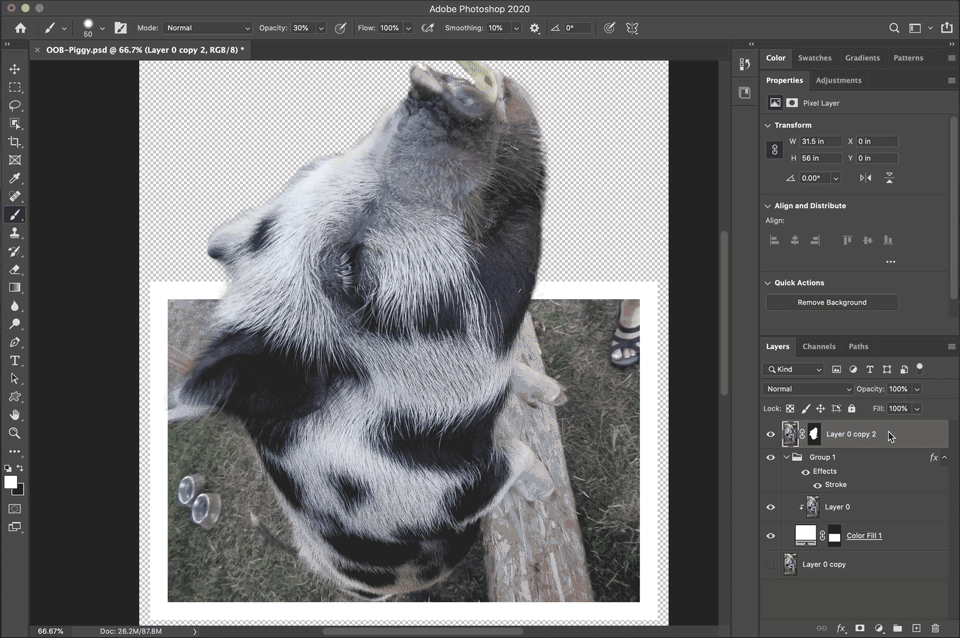The width and height of the screenshot is (960, 638).
Task: Open Edit Toolbar three-dots menu
Action: pyautogui.click(x=15, y=451)
